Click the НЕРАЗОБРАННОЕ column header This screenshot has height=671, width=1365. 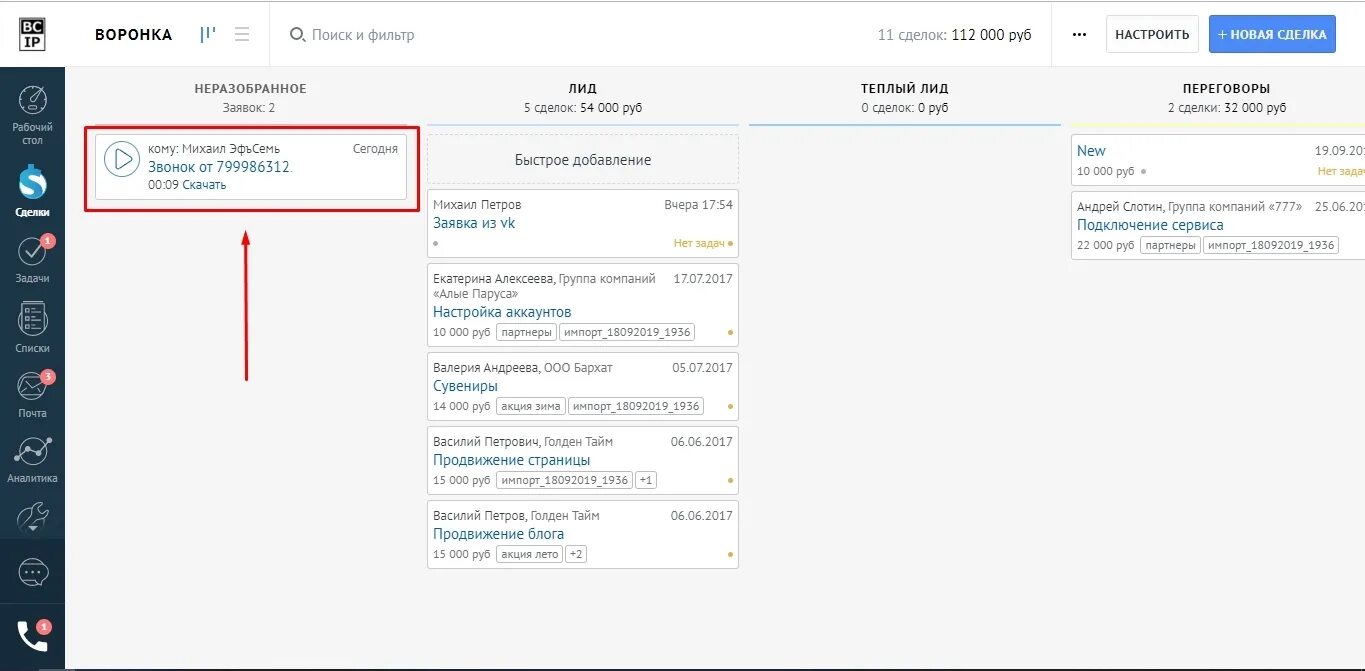tap(250, 89)
